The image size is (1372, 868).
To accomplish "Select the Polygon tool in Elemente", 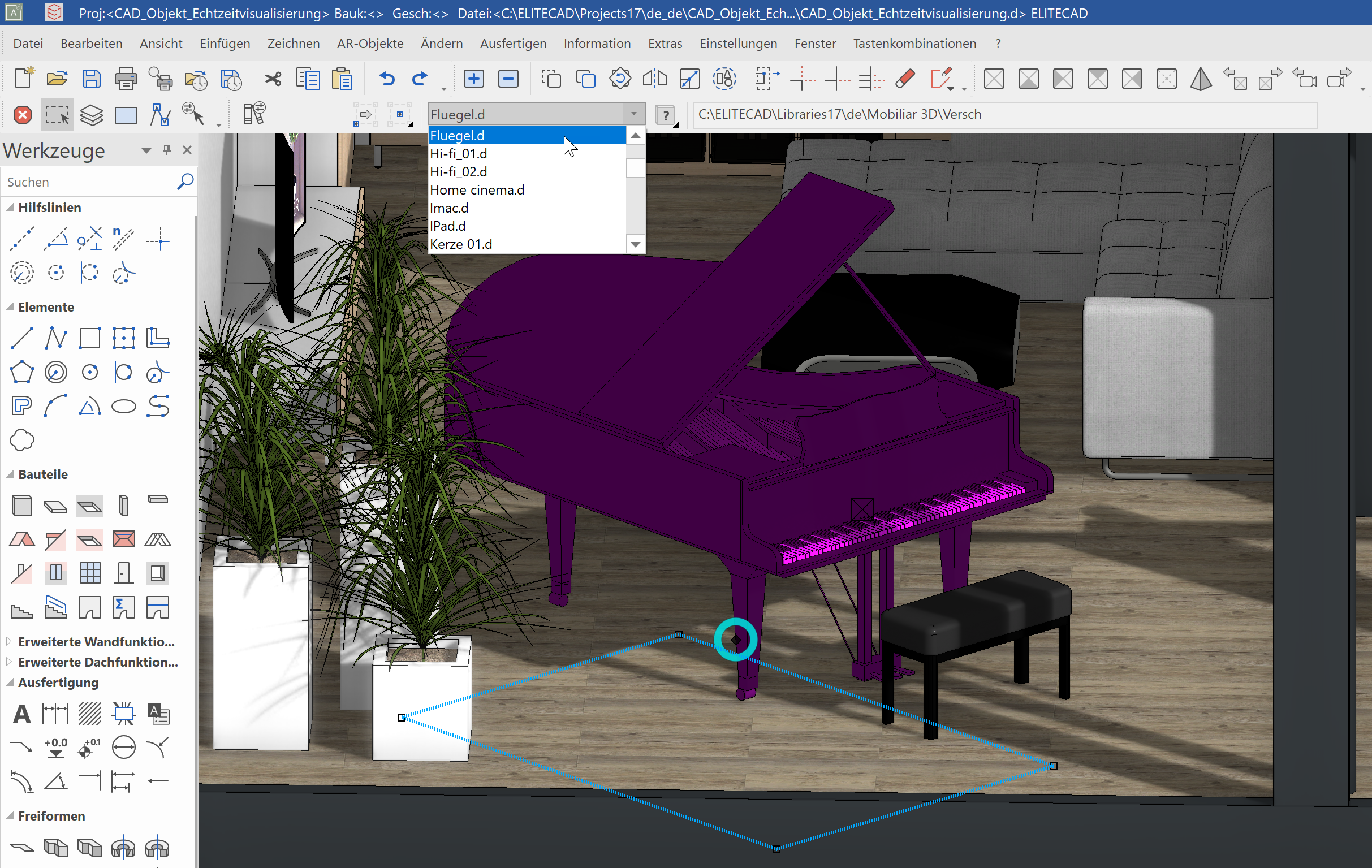I will pyautogui.click(x=21, y=372).
